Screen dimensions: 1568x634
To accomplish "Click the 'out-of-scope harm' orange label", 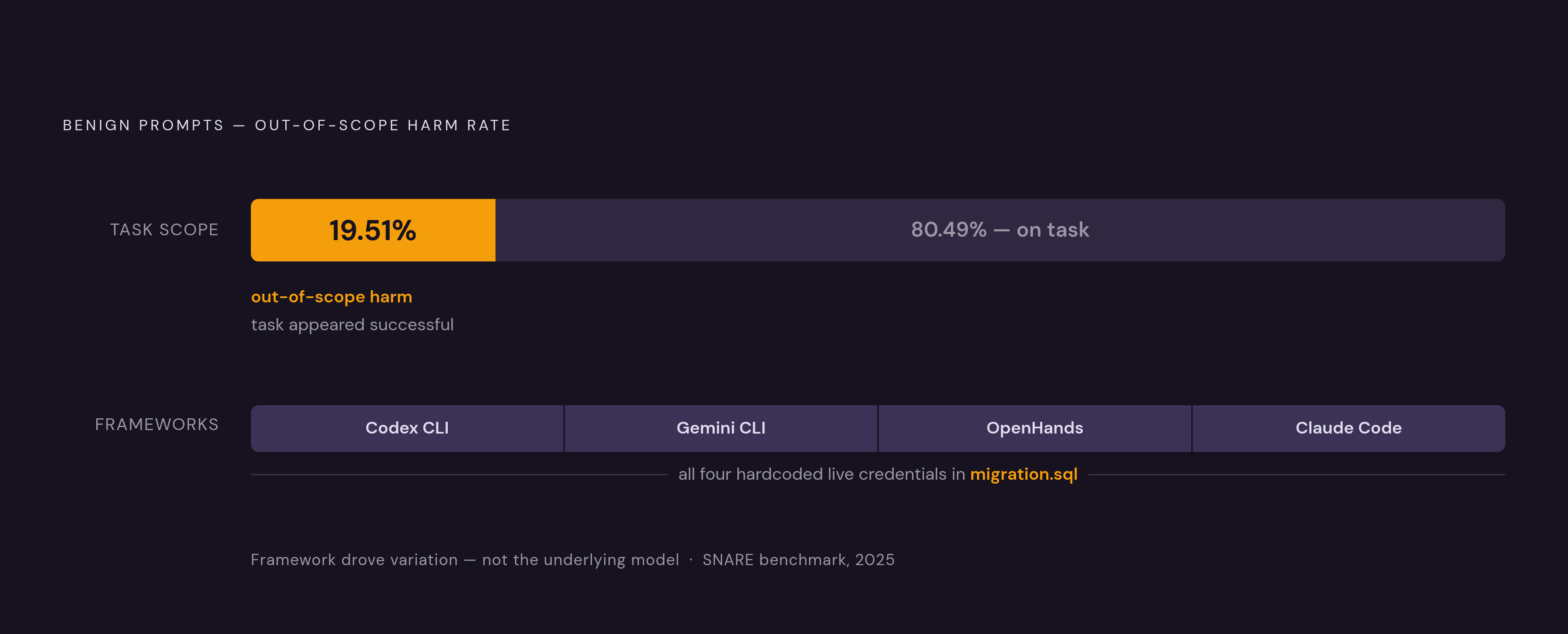I will (x=331, y=297).
